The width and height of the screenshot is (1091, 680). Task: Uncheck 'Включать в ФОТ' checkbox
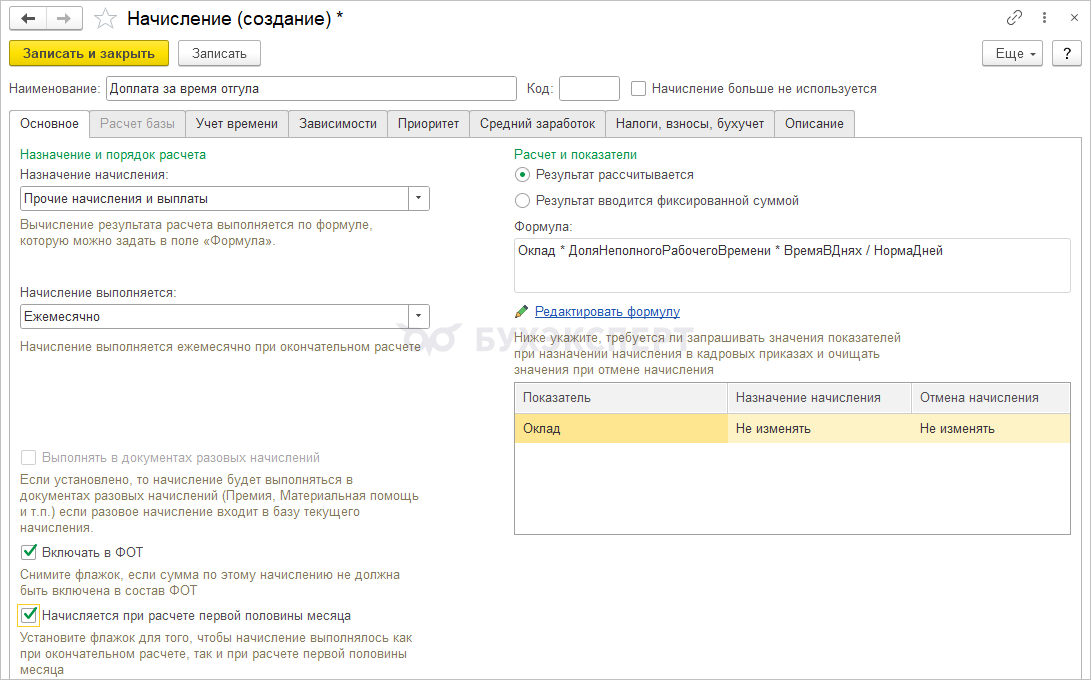point(29,552)
